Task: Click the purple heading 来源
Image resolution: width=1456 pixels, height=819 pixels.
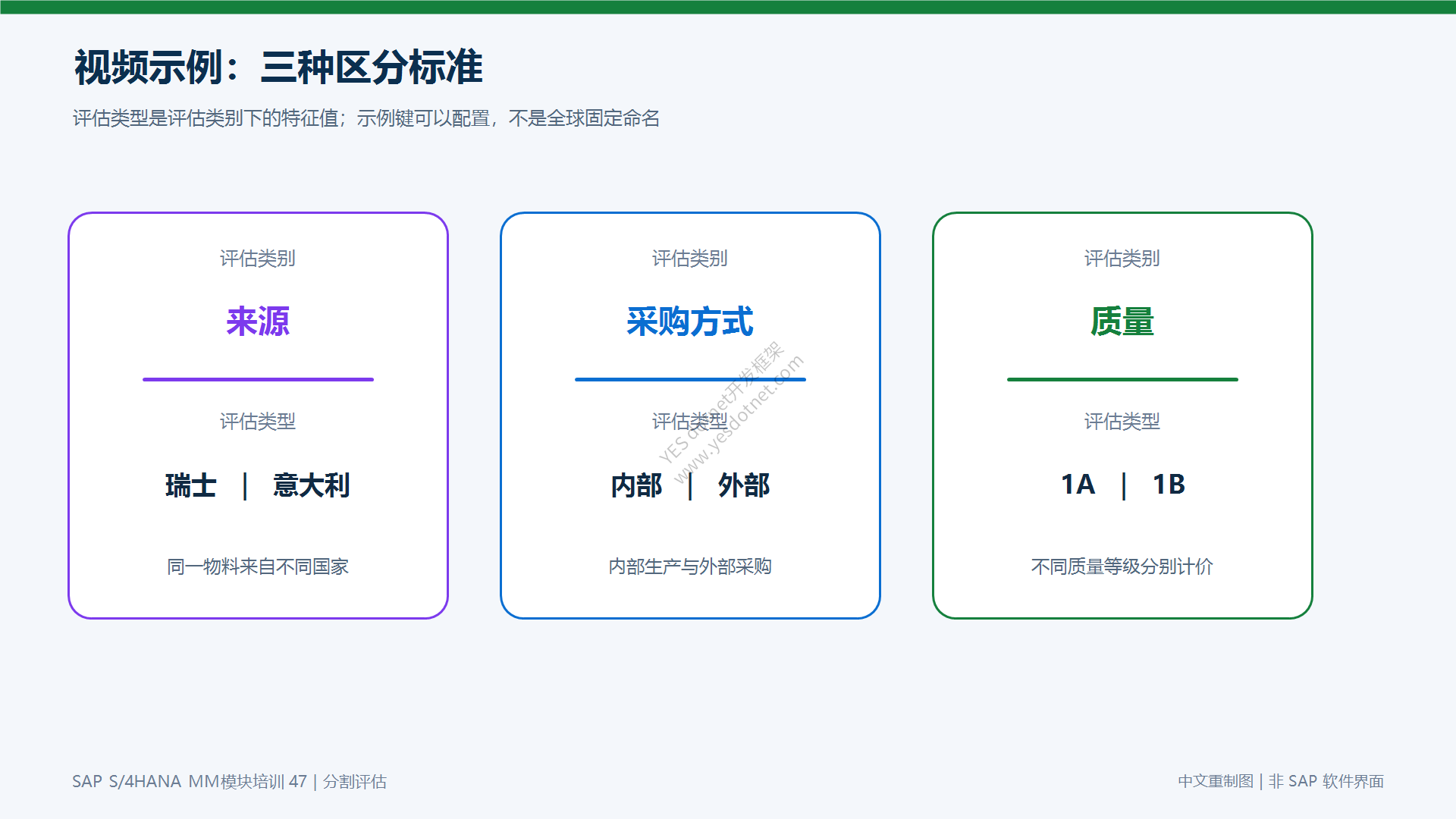Action: [258, 322]
